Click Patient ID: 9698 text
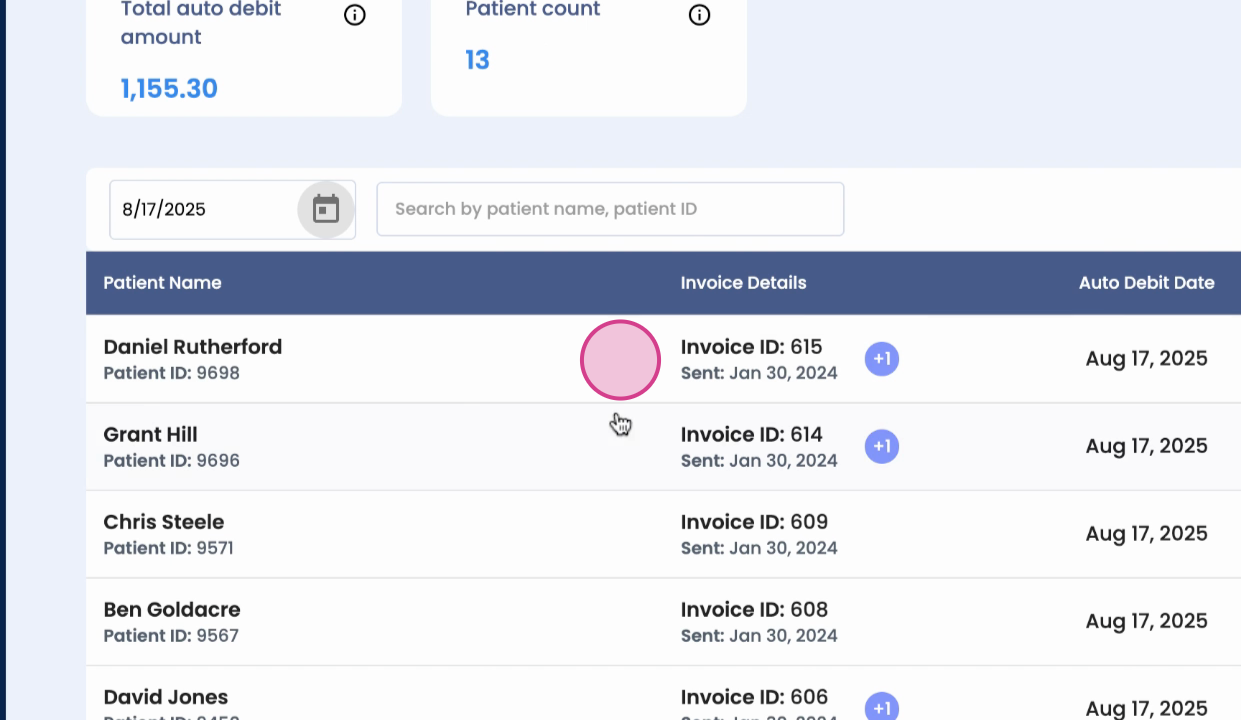Screen dimensions: 1241x720 point(171,373)
